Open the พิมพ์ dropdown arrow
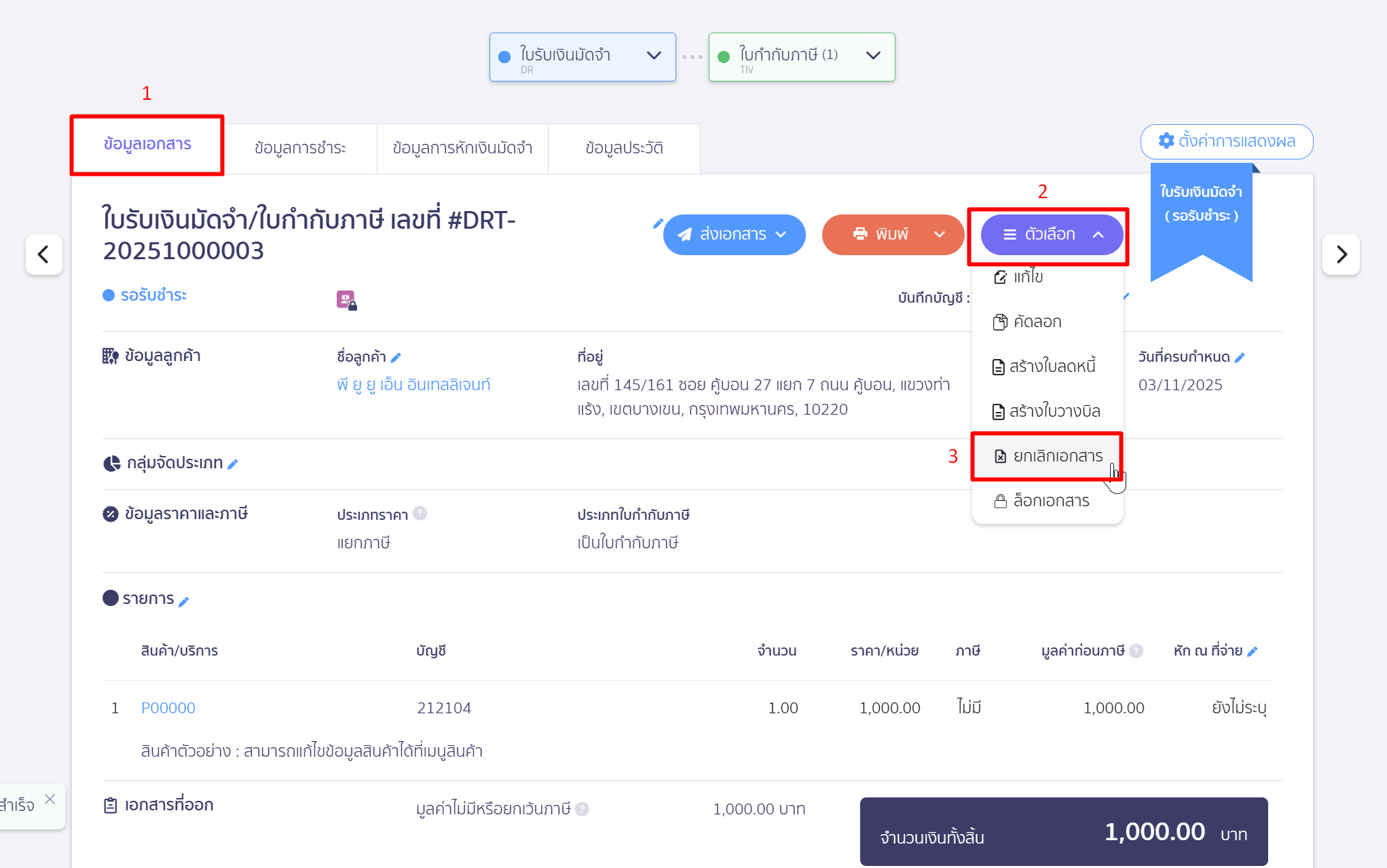Image resolution: width=1387 pixels, height=868 pixels. (940, 235)
